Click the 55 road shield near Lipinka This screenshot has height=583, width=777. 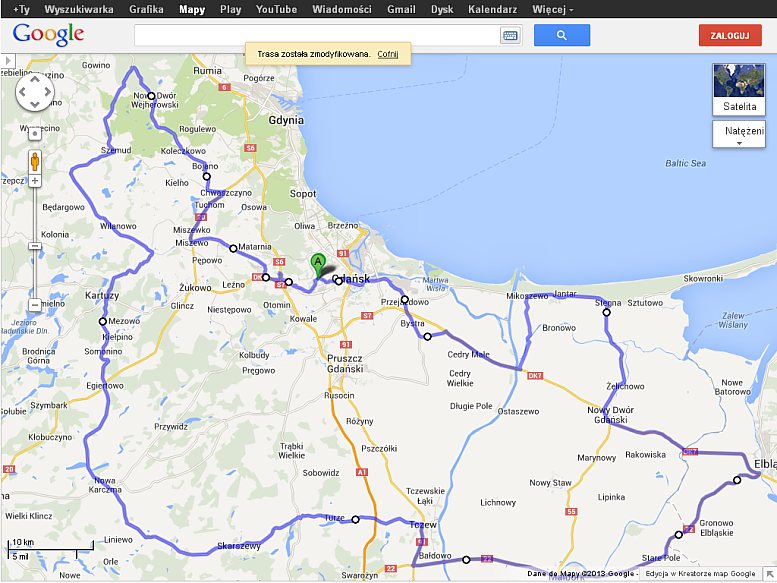tap(571, 511)
